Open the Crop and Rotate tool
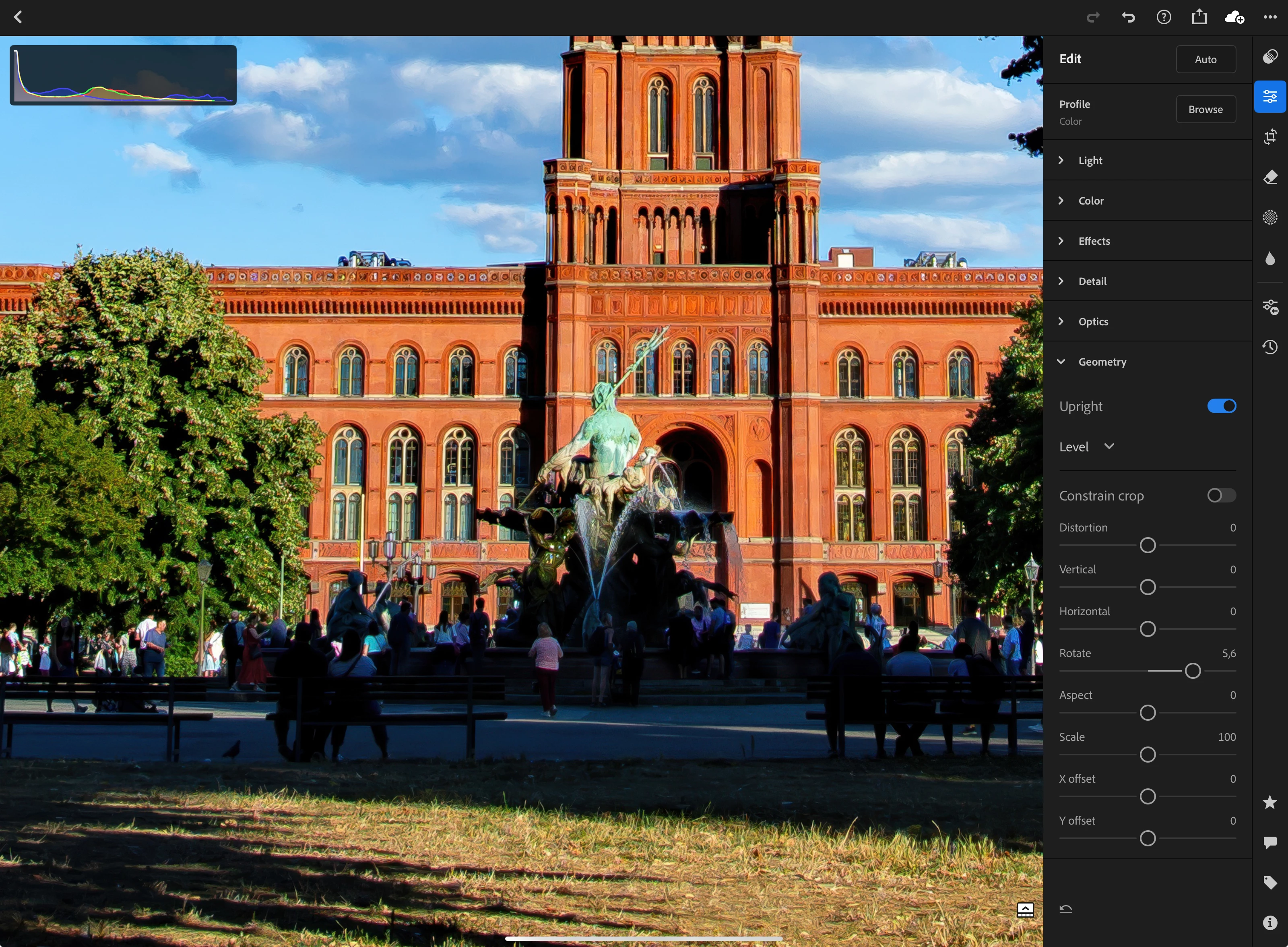Screen dimensions: 1288x947 tap(1269, 136)
